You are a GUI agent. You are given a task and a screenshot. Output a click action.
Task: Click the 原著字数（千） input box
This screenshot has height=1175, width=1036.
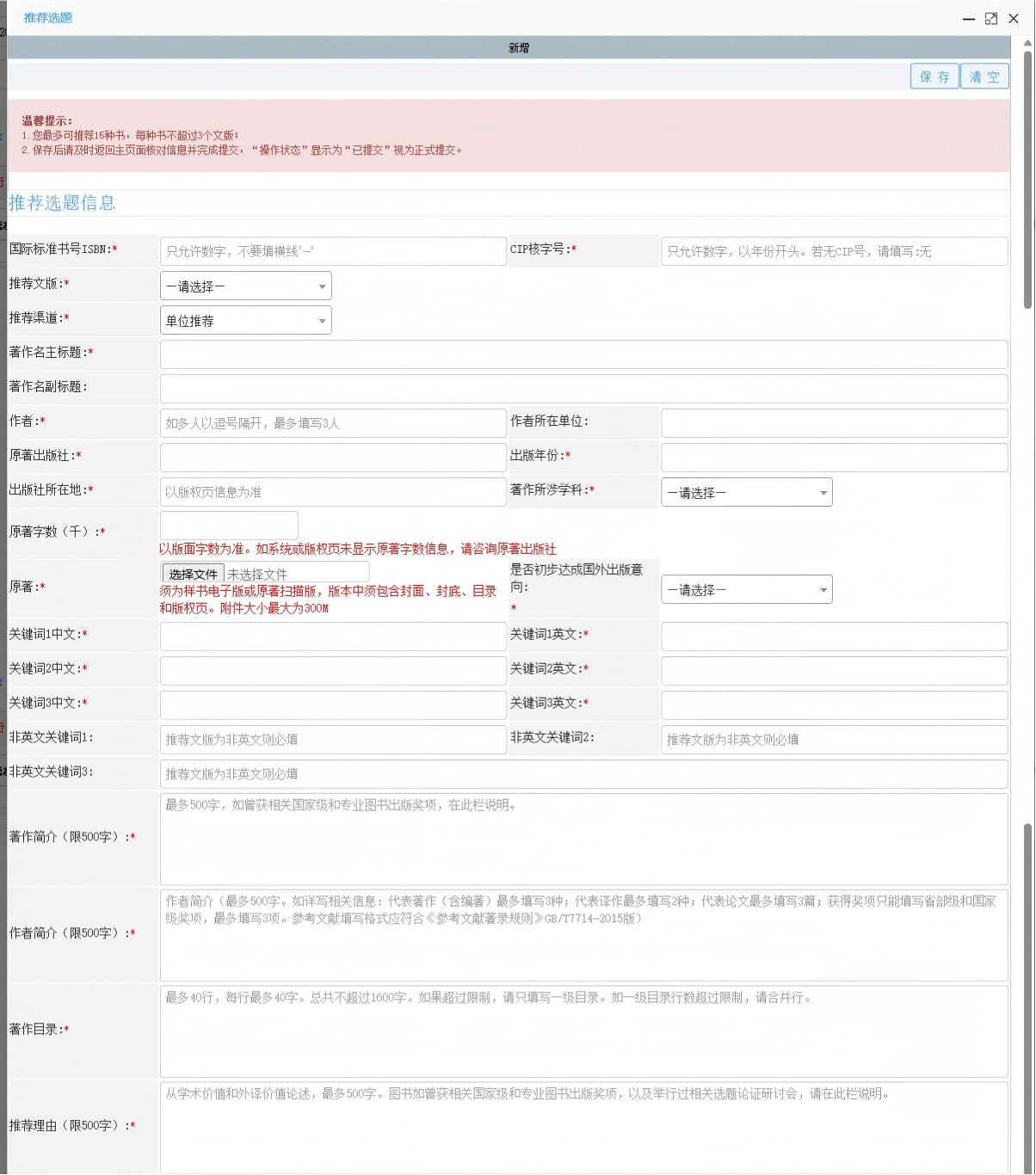pyautogui.click(x=229, y=526)
